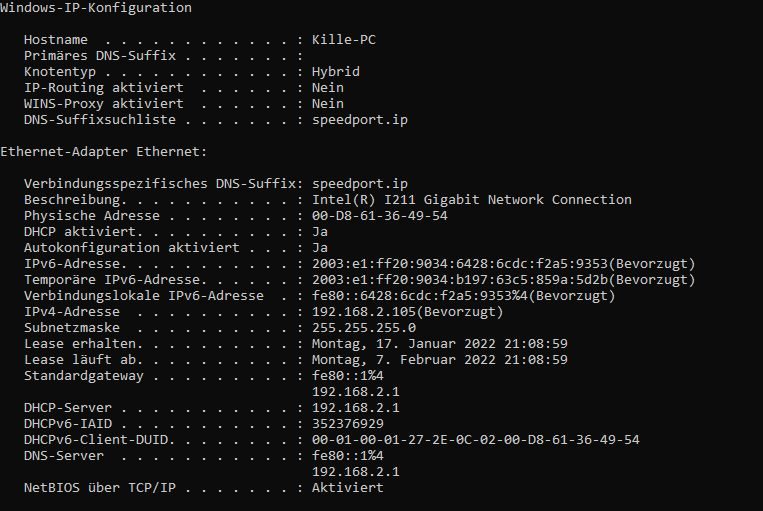The image size is (763, 511).
Task: Click the DHCP-Server address 192.168.2.1
Action: pyautogui.click(x=356, y=408)
